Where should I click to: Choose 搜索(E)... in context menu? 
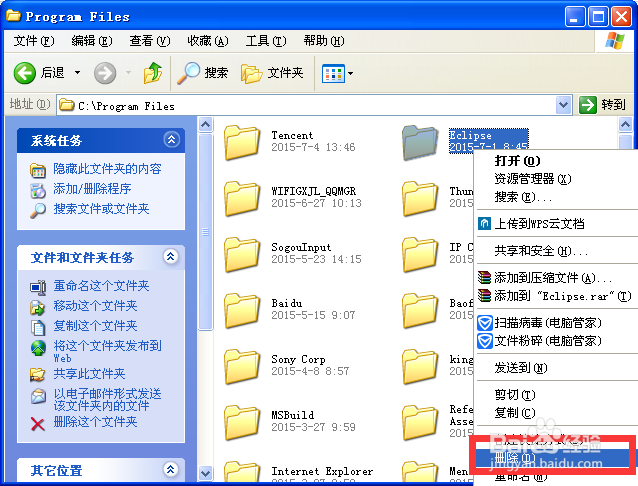(x=557, y=197)
